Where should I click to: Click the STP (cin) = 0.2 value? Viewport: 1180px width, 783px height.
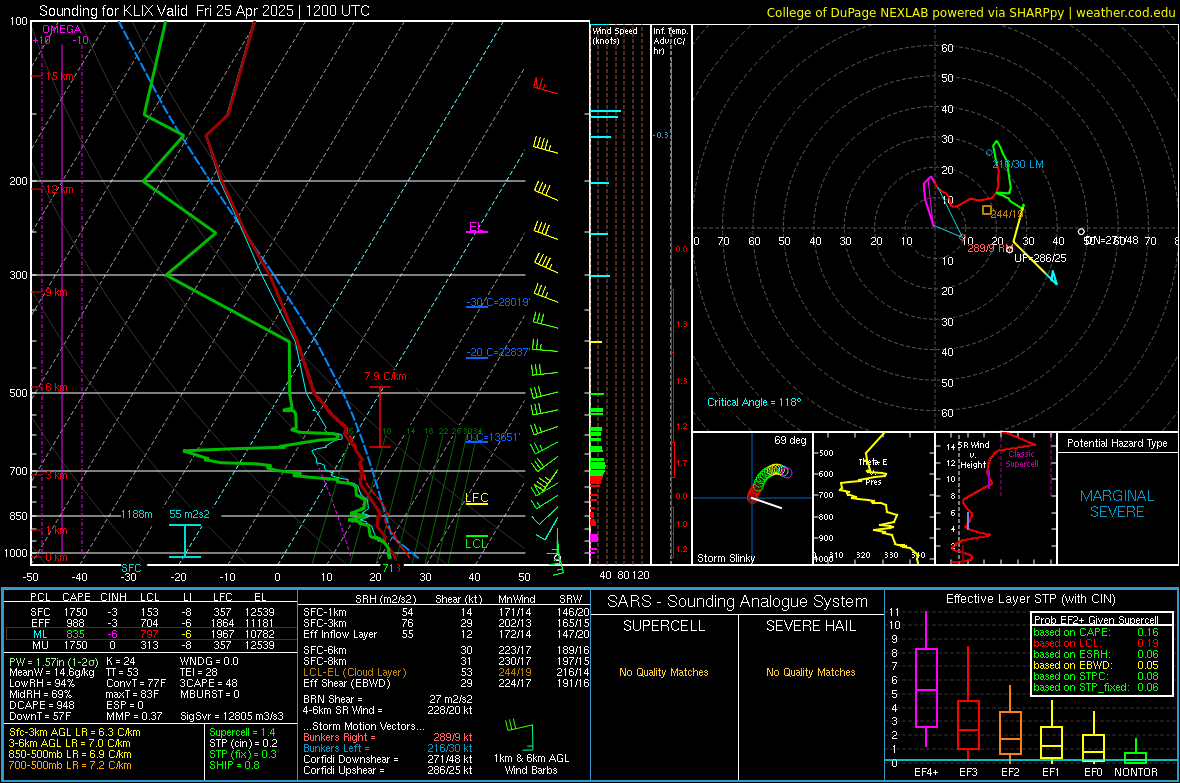point(243,743)
